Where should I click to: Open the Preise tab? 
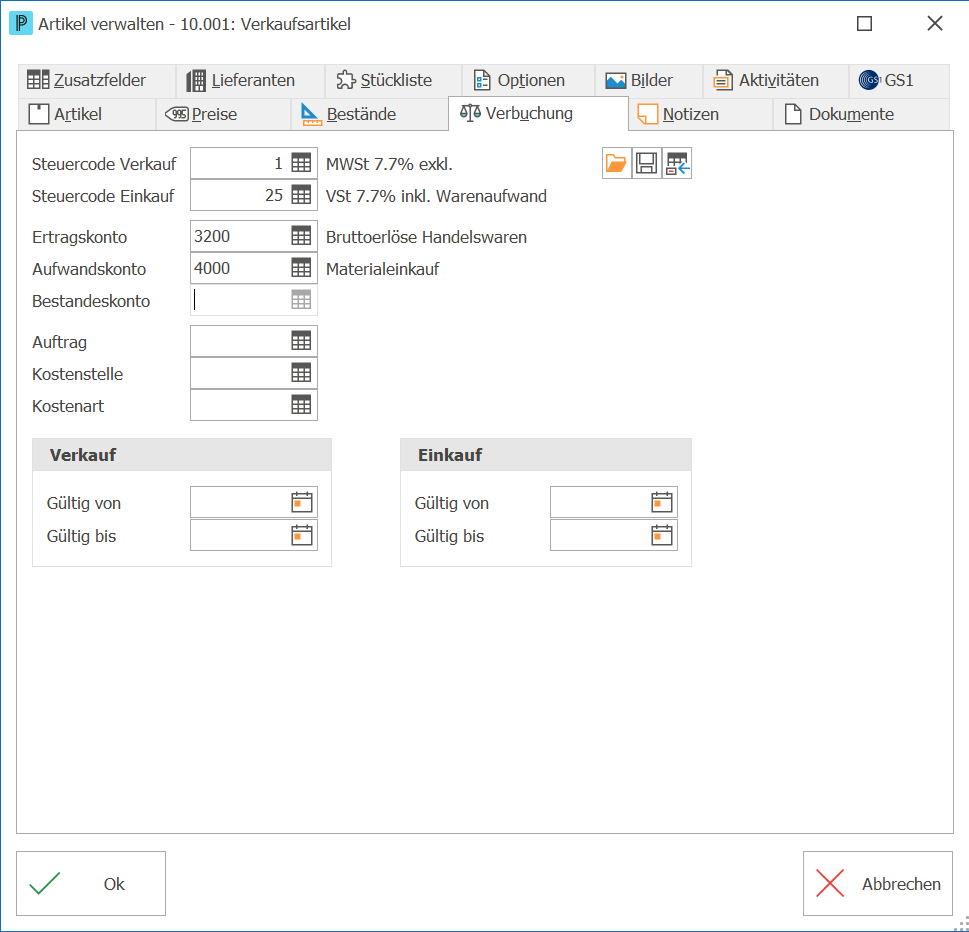(223, 114)
